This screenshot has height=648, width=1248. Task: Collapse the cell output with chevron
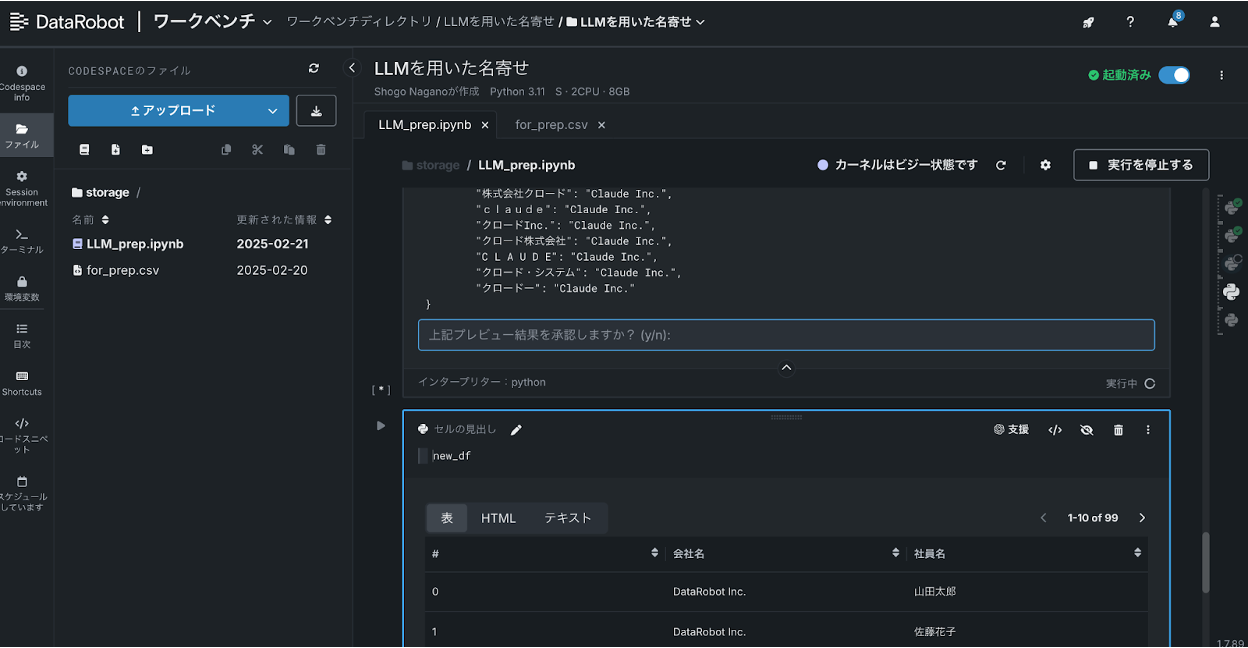click(x=786, y=367)
